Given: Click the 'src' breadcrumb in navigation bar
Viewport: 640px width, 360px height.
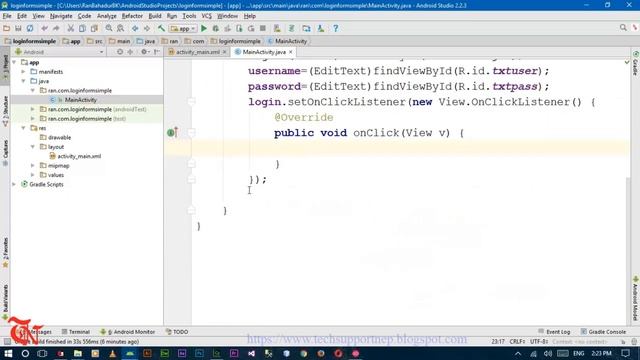Looking at the screenshot, I should tap(95, 41).
